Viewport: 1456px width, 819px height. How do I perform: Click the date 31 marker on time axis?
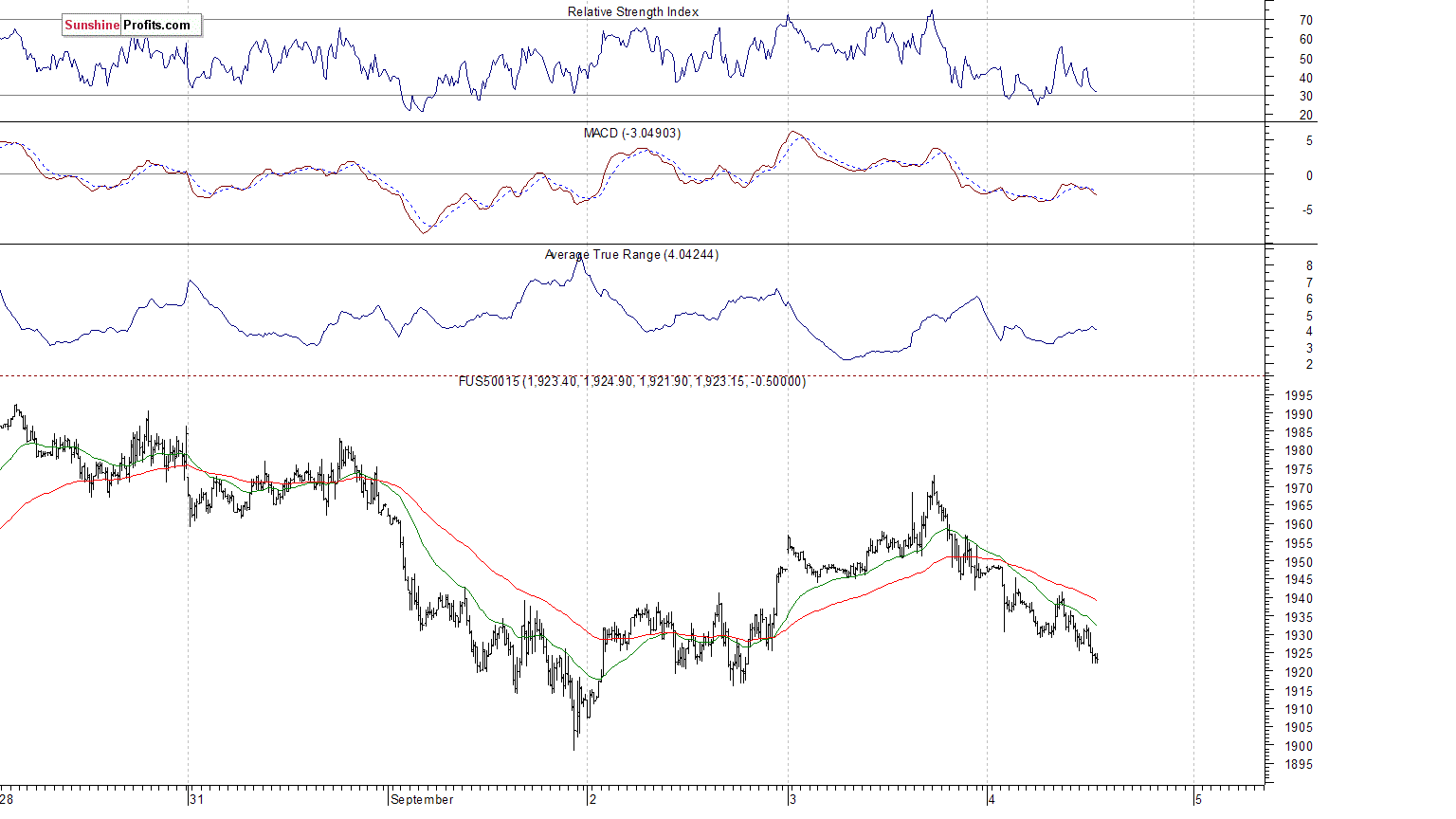point(197,799)
